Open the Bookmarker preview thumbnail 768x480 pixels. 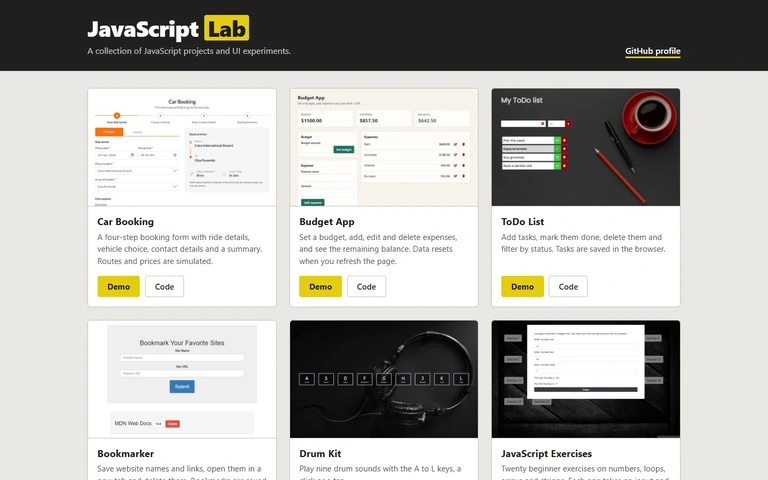(x=182, y=379)
